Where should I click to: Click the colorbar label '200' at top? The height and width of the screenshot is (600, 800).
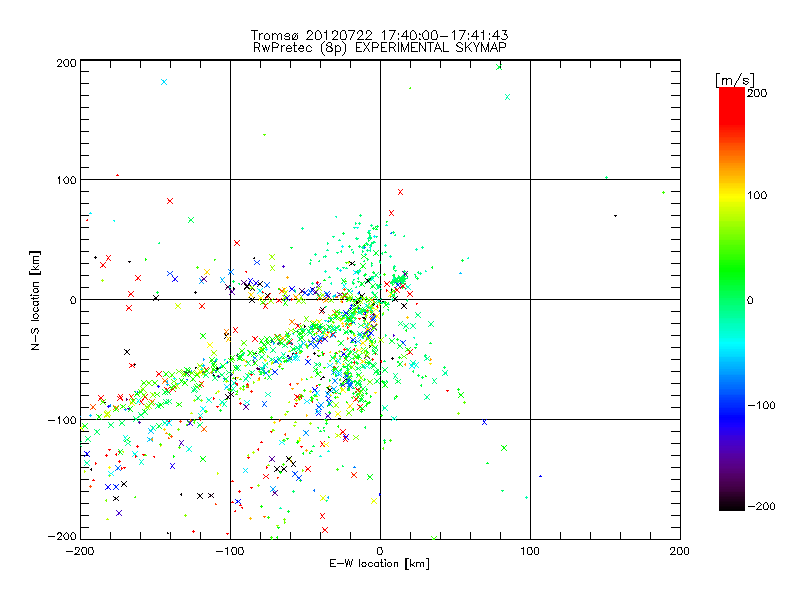pos(757,93)
